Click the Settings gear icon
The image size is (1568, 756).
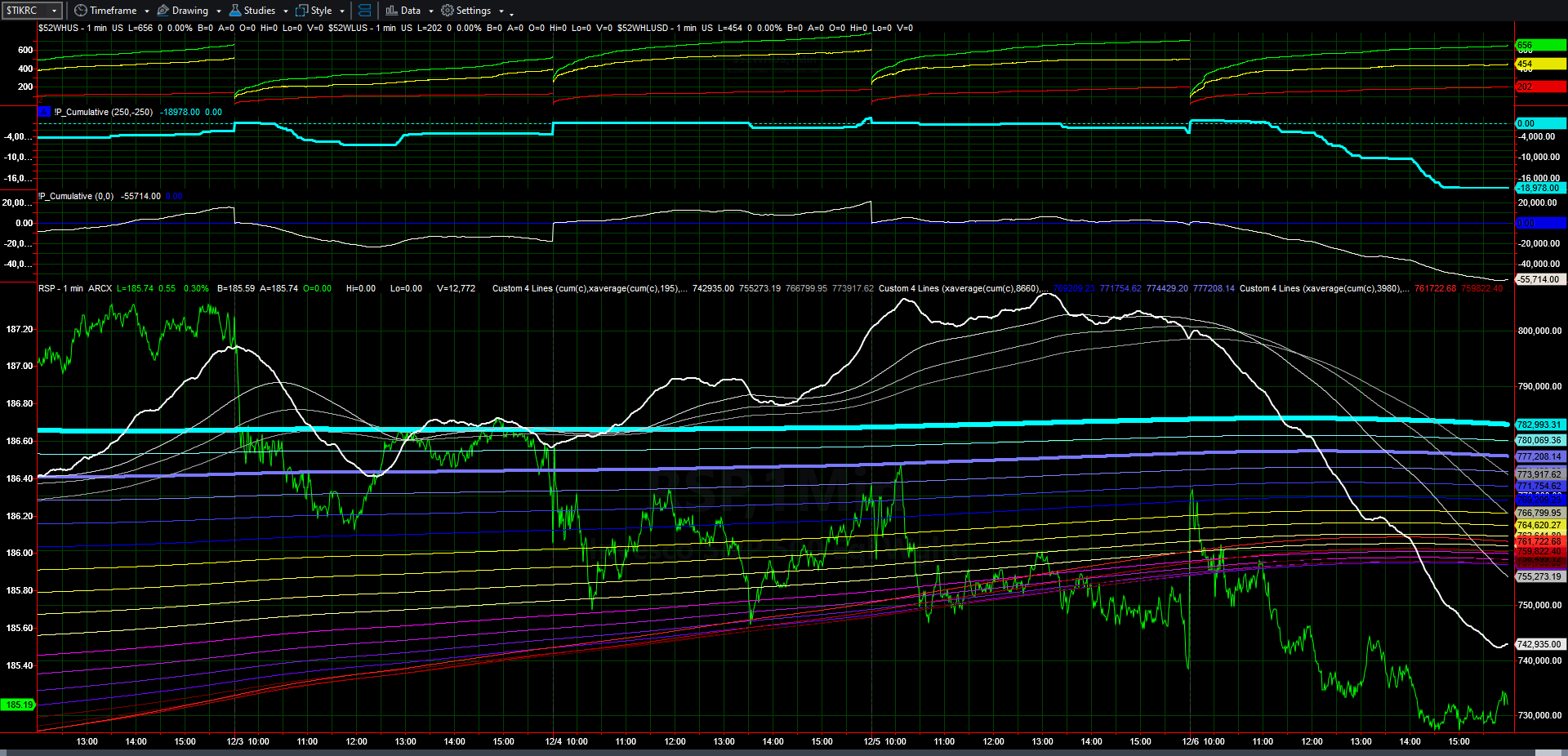pyautogui.click(x=447, y=11)
